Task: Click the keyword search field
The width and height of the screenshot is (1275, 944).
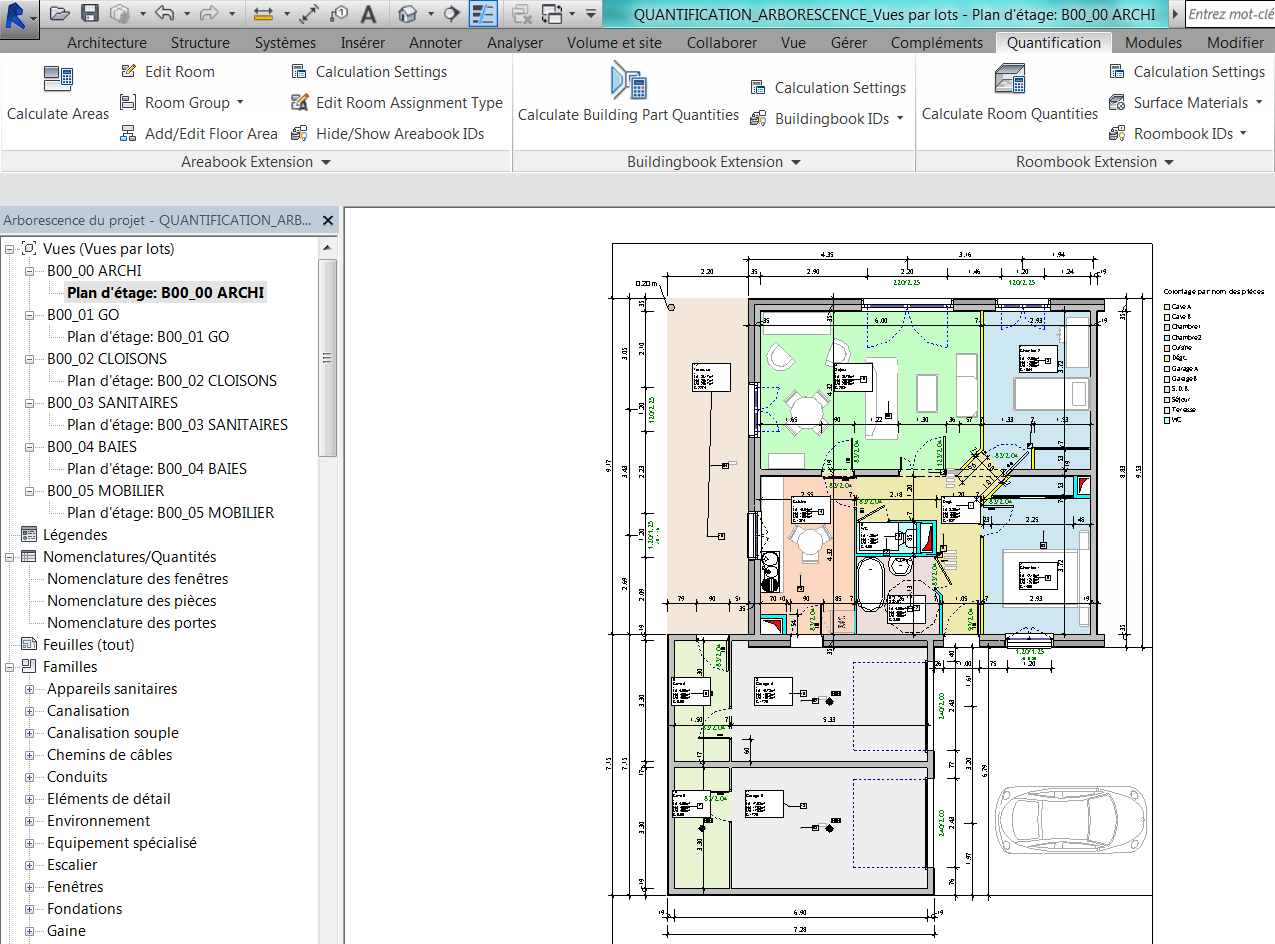Action: click(1229, 14)
